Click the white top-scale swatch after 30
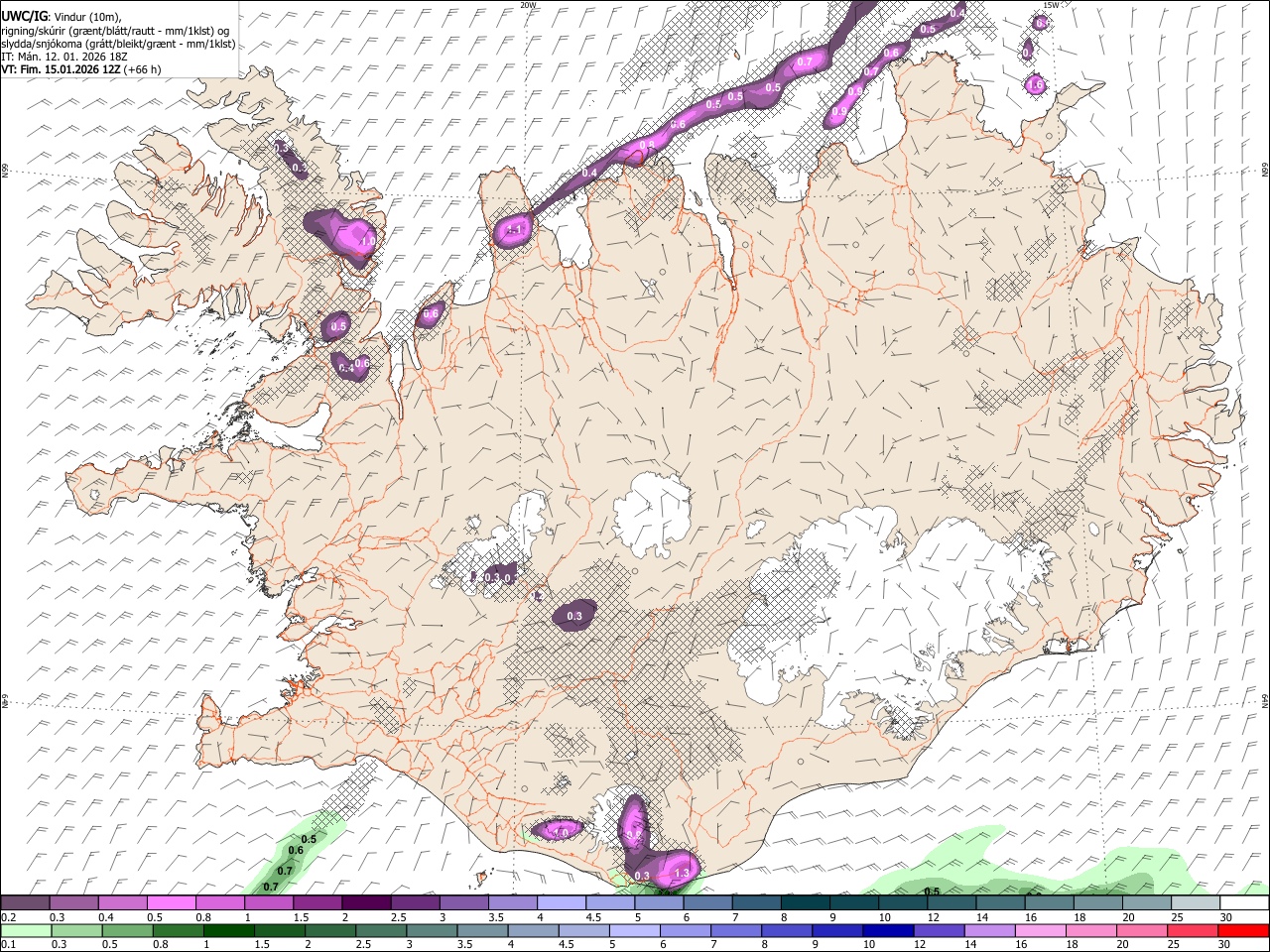Image resolution: width=1270 pixels, height=952 pixels. tap(1244, 903)
